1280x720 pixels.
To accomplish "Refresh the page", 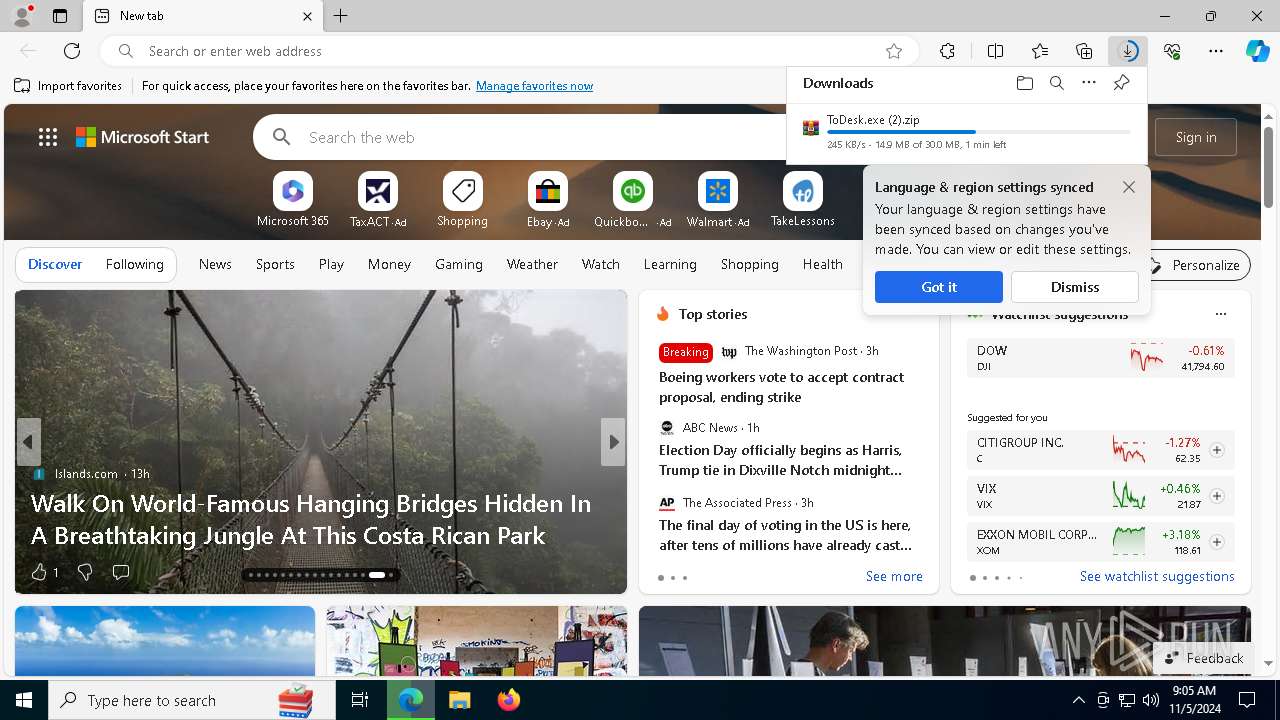I will click(72, 51).
